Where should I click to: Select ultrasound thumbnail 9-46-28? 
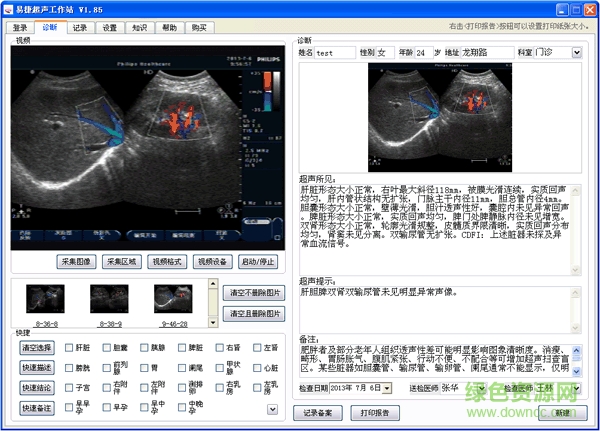(173, 299)
